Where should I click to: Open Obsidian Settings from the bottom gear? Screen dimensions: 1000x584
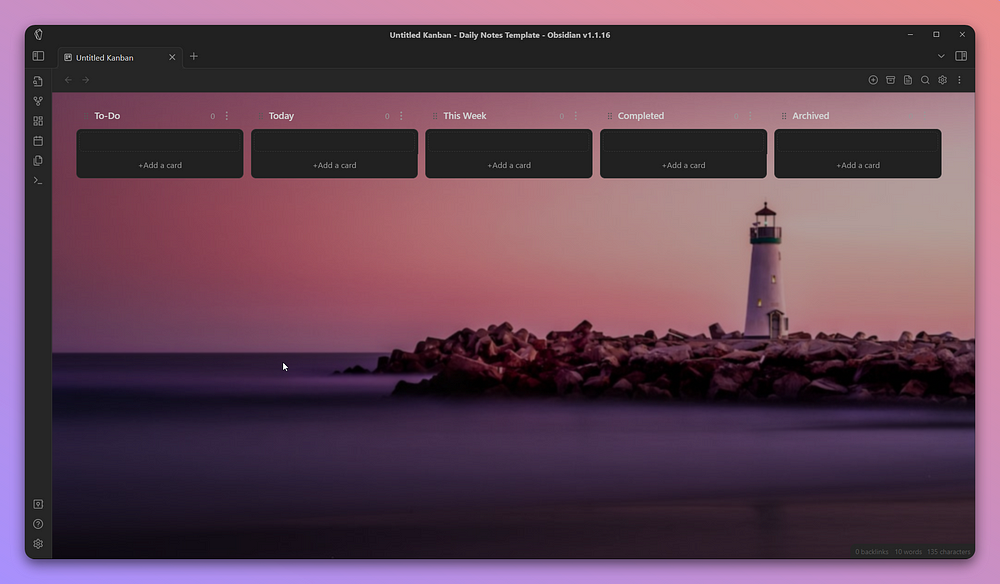click(x=37, y=543)
